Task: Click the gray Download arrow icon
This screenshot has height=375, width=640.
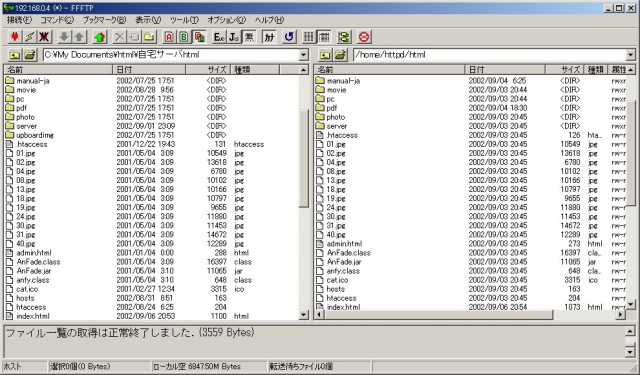Action: click(x=64, y=37)
